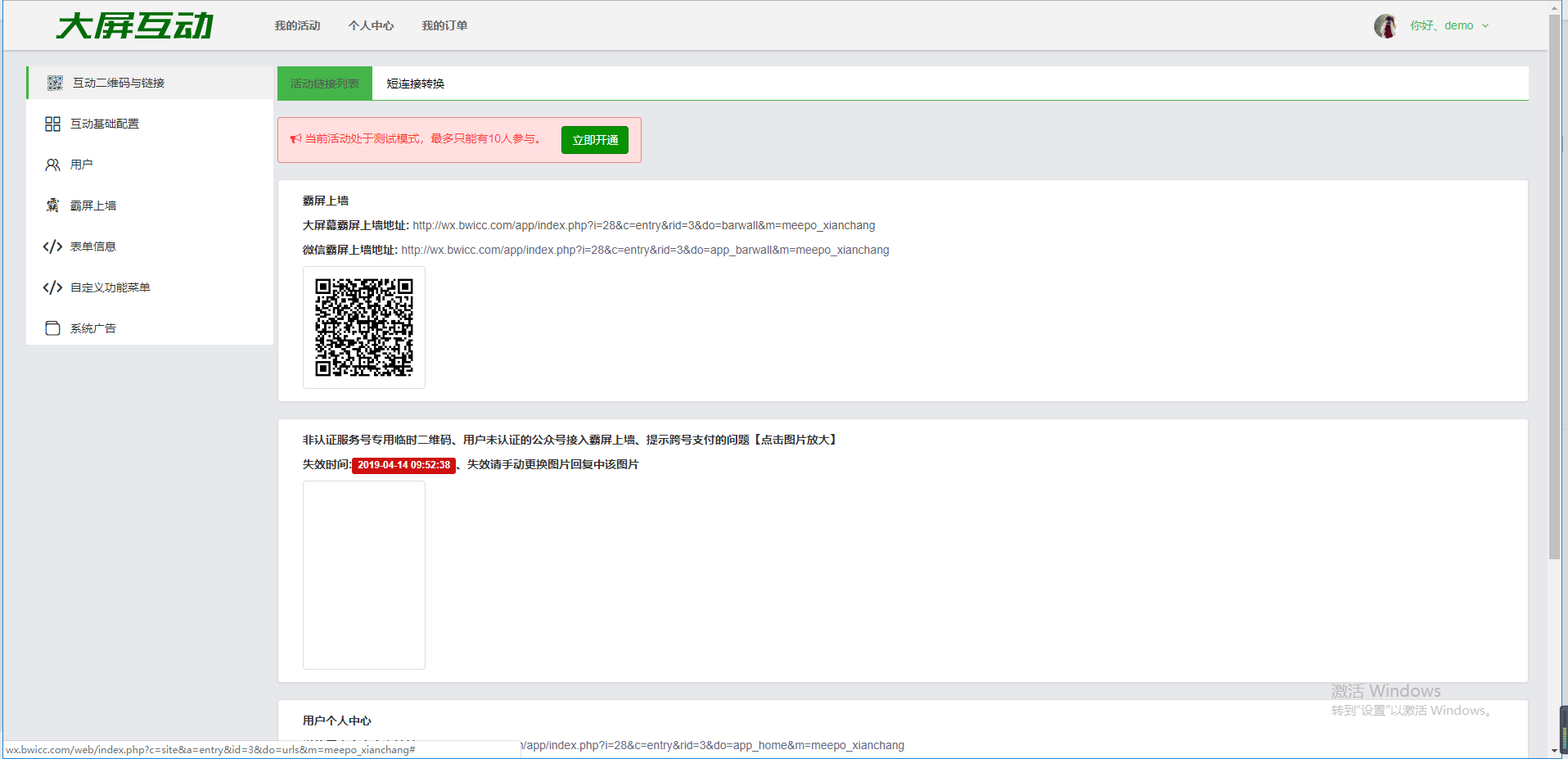The height and width of the screenshot is (759, 1568).
Task: Switch to the 短连接转换 tab
Action: (415, 84)
